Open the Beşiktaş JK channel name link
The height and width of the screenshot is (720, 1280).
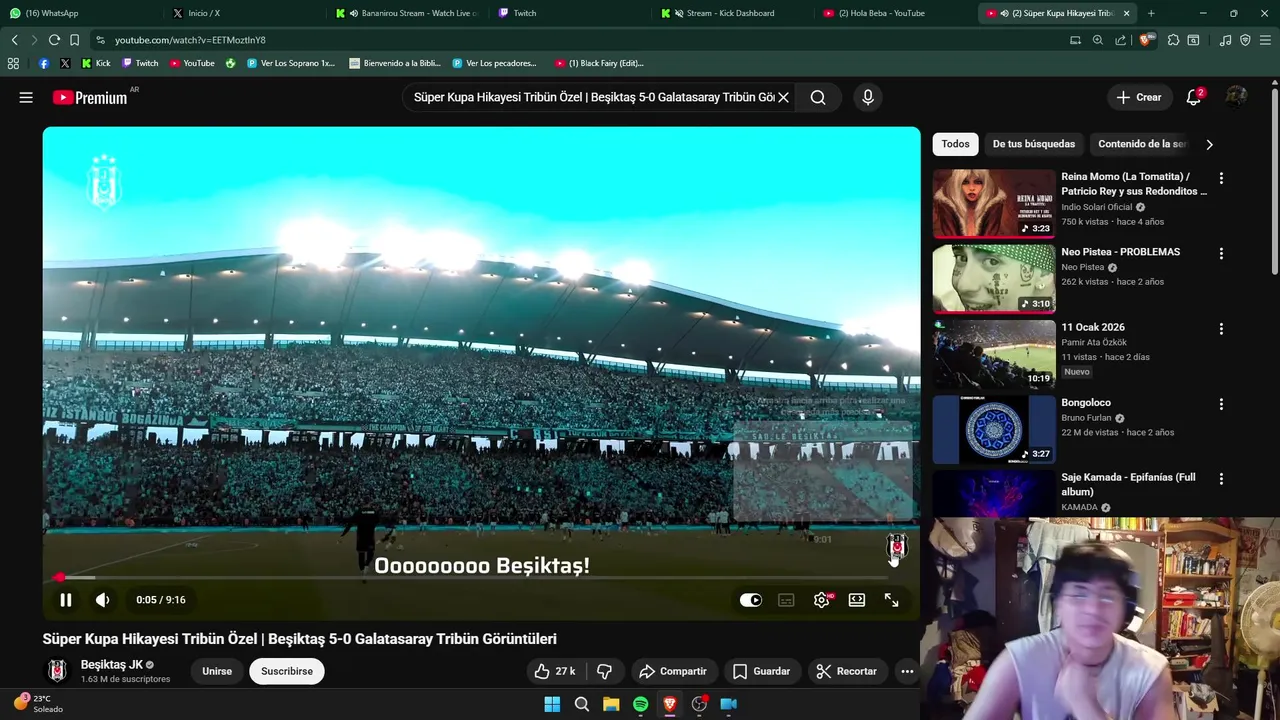click(x=111, y=665)
